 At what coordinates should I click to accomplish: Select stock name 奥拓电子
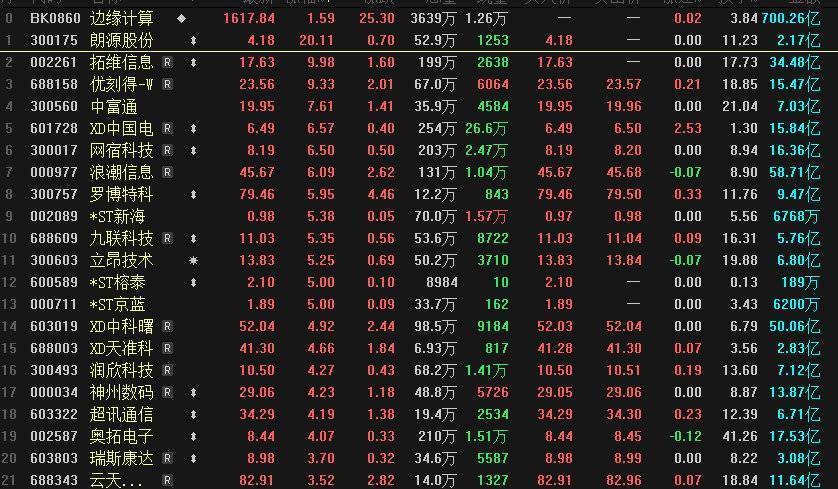coord(121,436)
